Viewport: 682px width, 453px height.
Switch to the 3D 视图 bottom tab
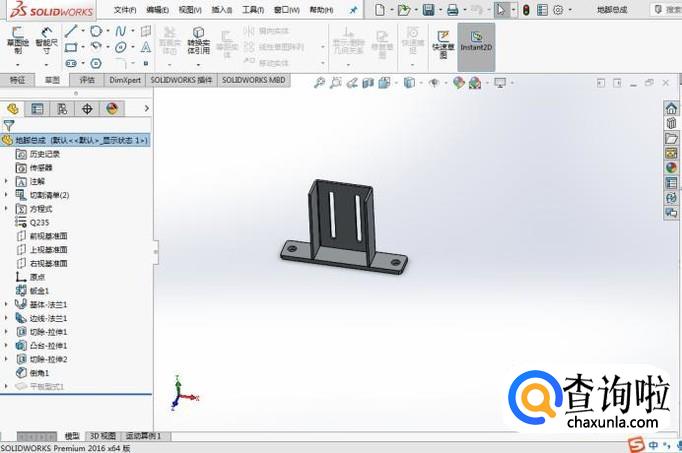103,436
